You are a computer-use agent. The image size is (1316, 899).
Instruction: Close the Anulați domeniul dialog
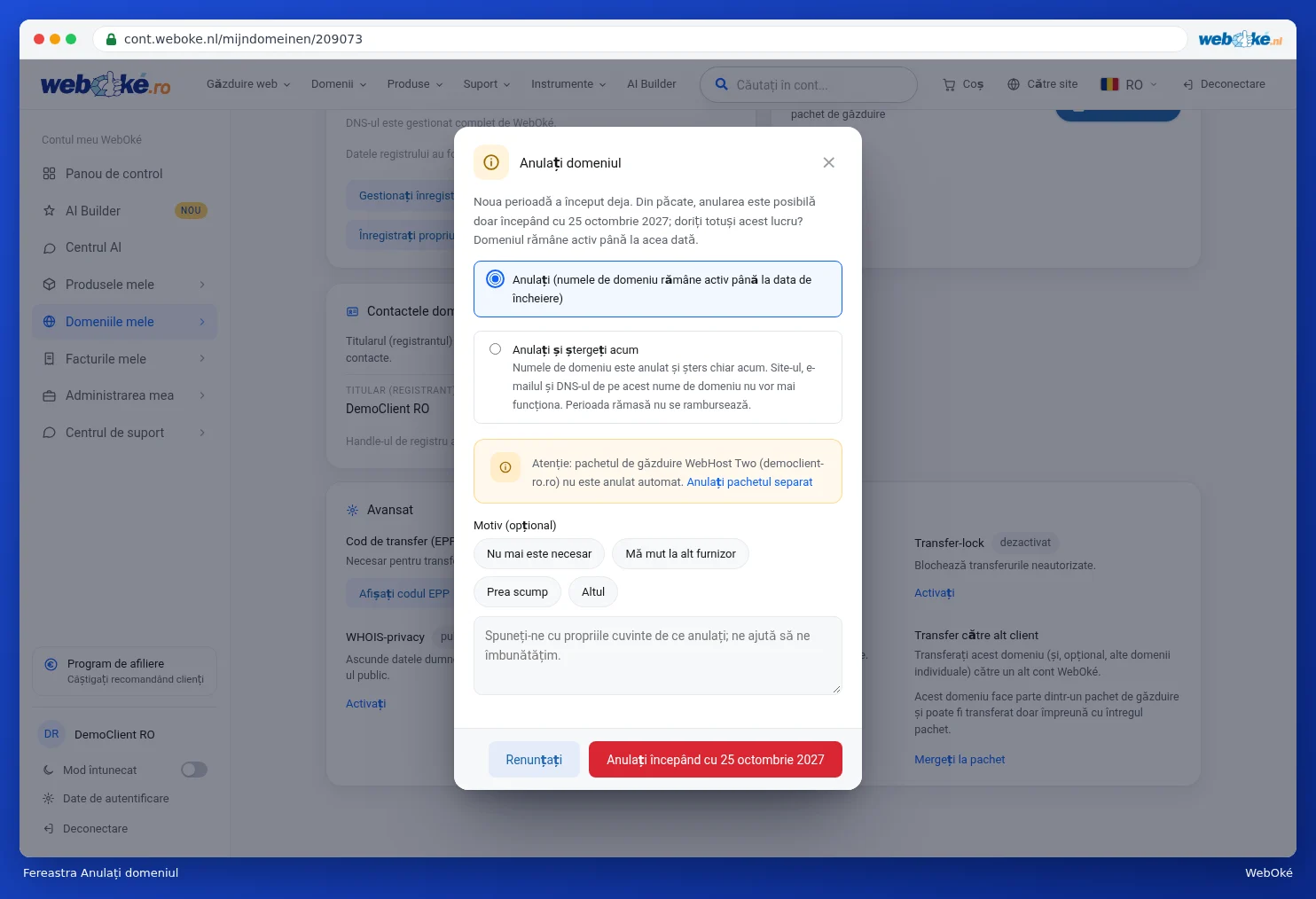tap(828, 162)
